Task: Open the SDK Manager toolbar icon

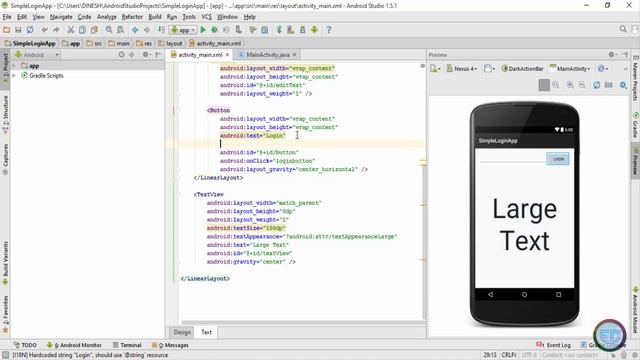Action: pyautogui.click(x=302, y=30)
